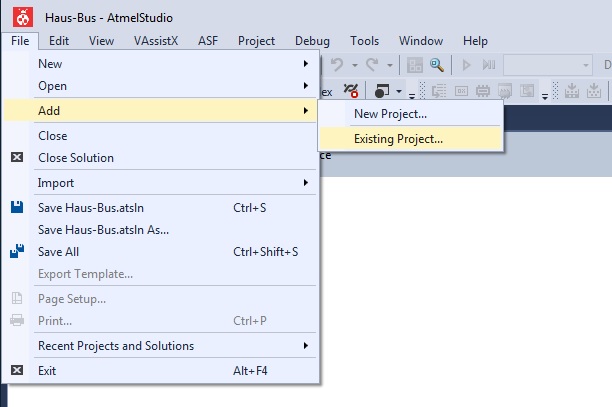Open the Project menu
Viewport: 612px width, 407px height.
coord(256,41)
